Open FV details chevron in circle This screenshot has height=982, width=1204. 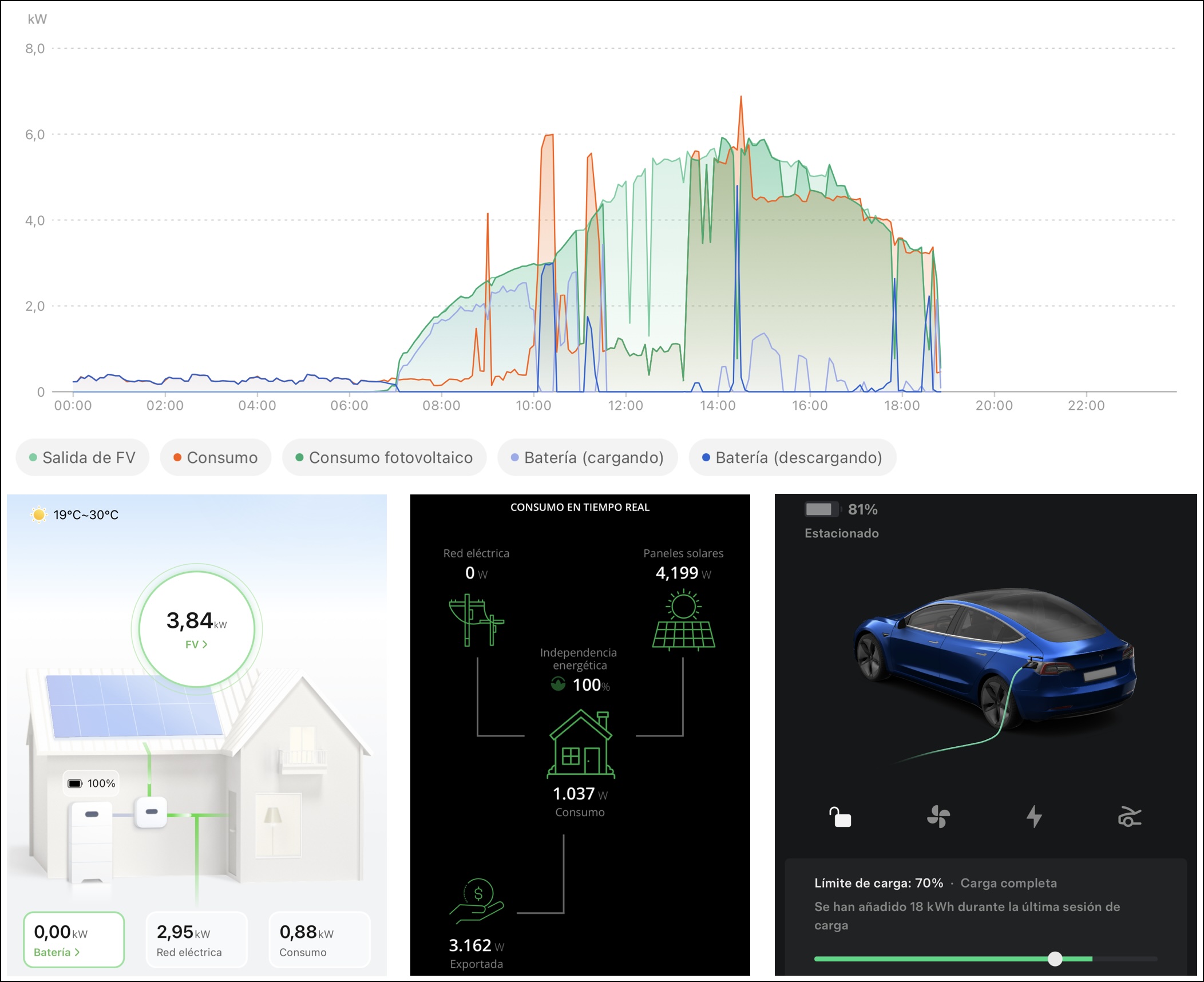click(196, 644)
